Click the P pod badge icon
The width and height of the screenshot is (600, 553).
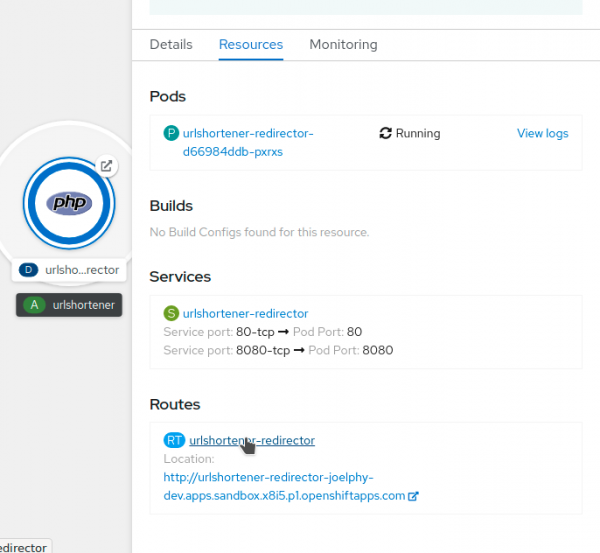tap(172, 133)
